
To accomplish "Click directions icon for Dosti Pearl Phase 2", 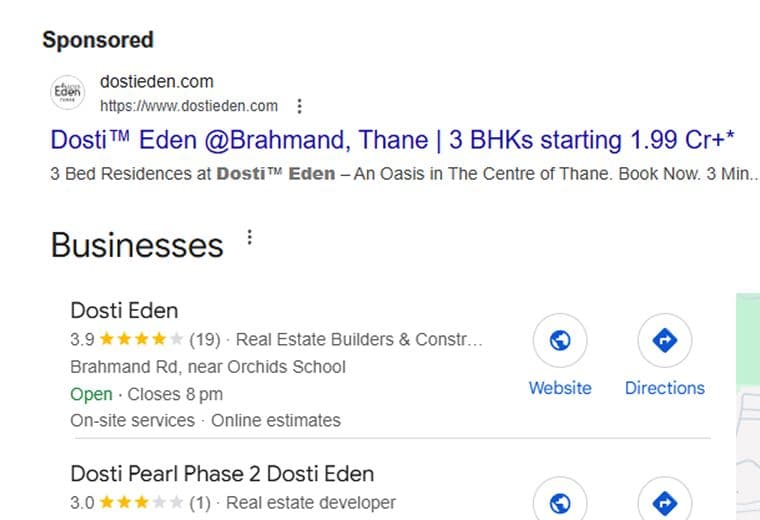I will coord(664,502).
